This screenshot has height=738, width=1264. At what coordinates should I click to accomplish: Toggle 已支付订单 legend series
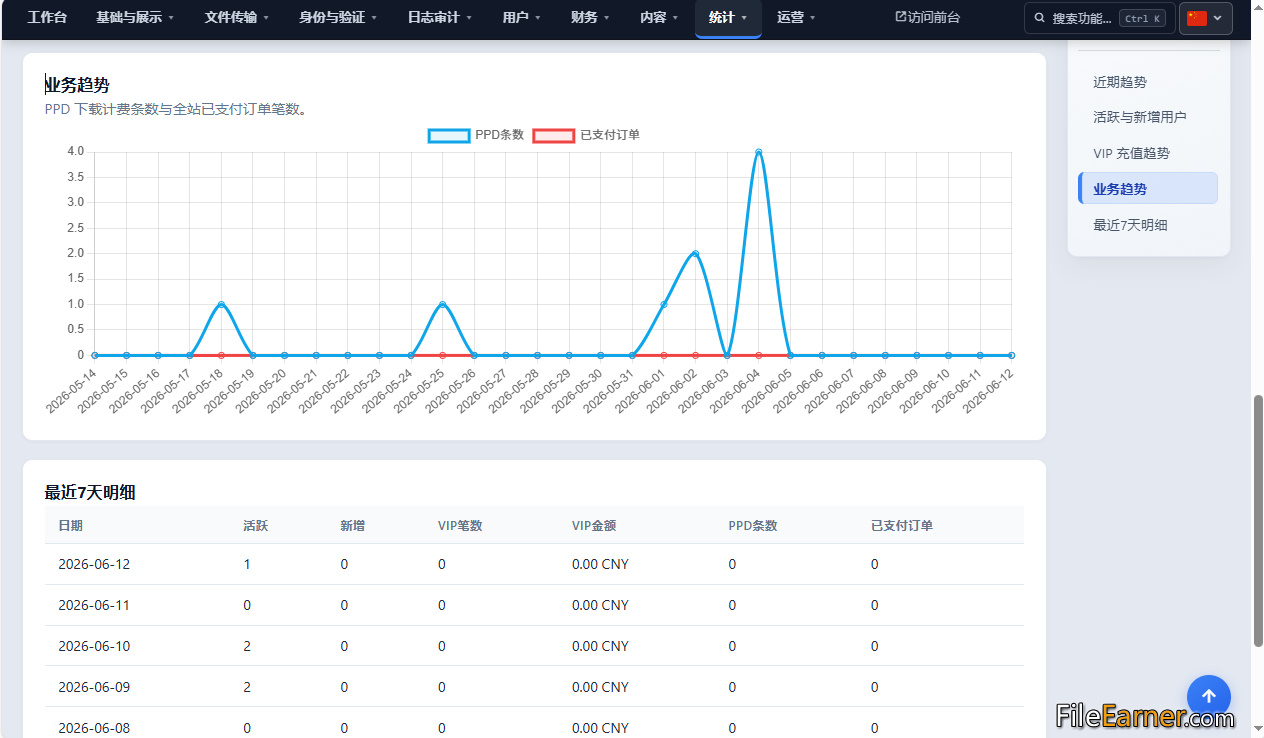click(587, 135)
